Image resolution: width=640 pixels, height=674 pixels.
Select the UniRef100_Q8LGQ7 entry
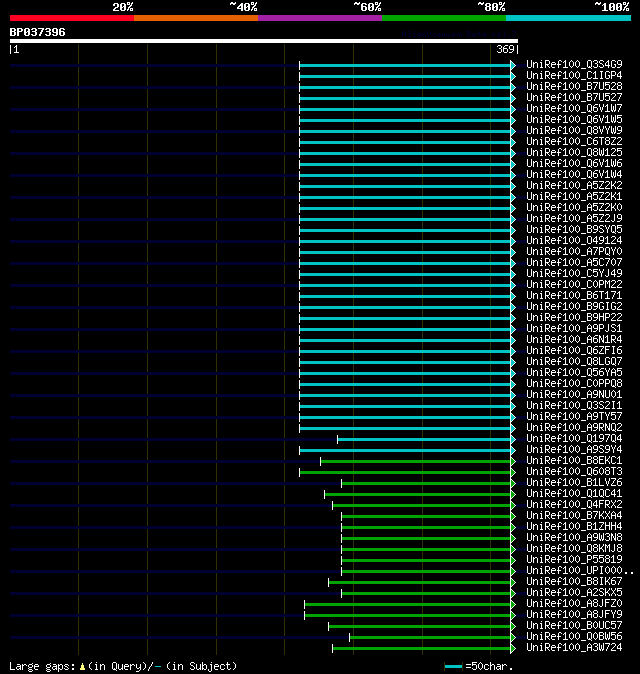click(x=574, y=362)
